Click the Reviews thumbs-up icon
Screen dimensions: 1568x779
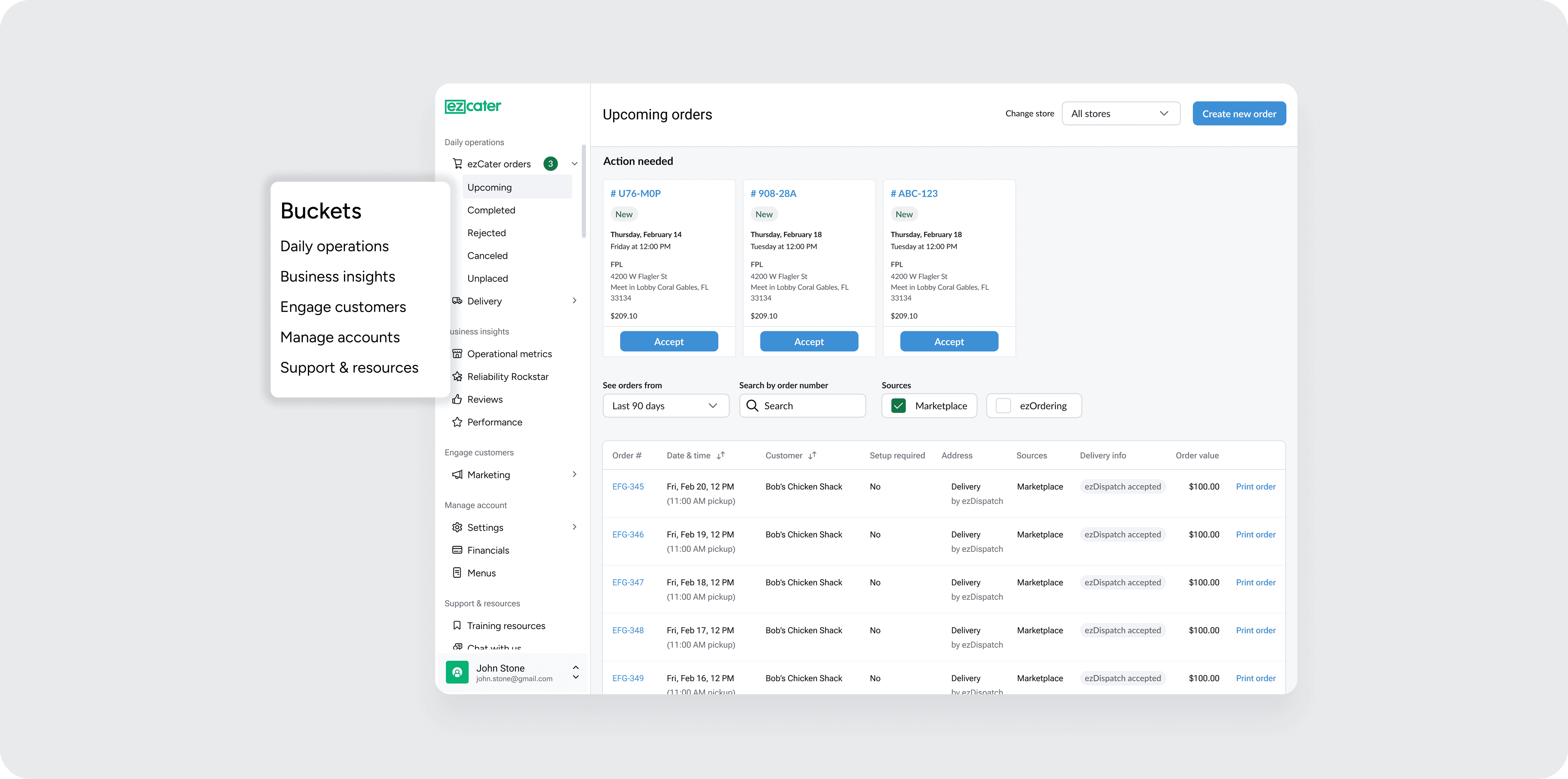pyautogui.click(x=457, y=399)
